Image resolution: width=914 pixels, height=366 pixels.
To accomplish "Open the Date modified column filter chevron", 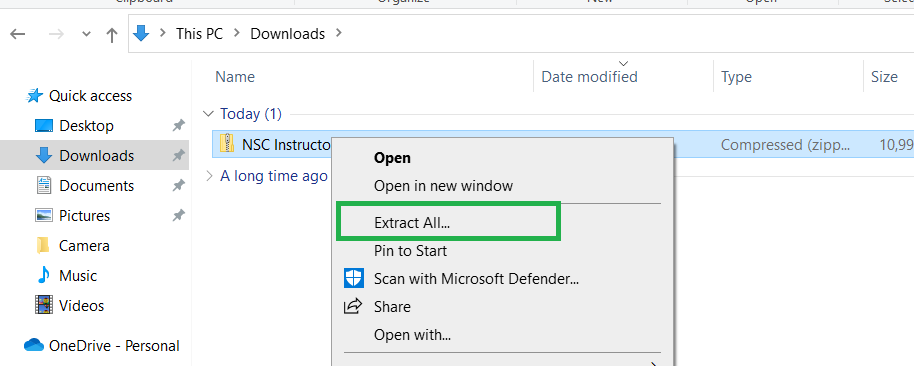I will point(624,63).
